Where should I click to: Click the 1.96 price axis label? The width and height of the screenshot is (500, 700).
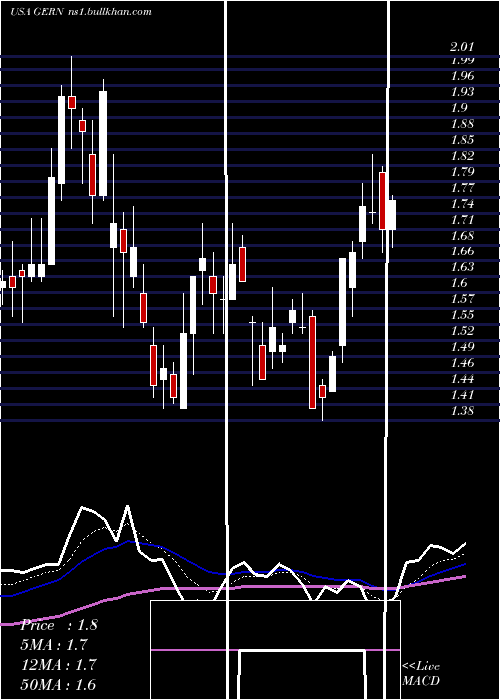point(462,75)
